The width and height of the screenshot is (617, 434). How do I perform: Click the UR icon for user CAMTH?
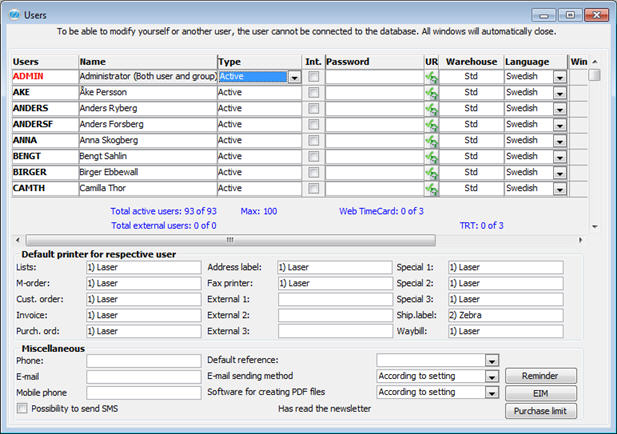point(432,189)
